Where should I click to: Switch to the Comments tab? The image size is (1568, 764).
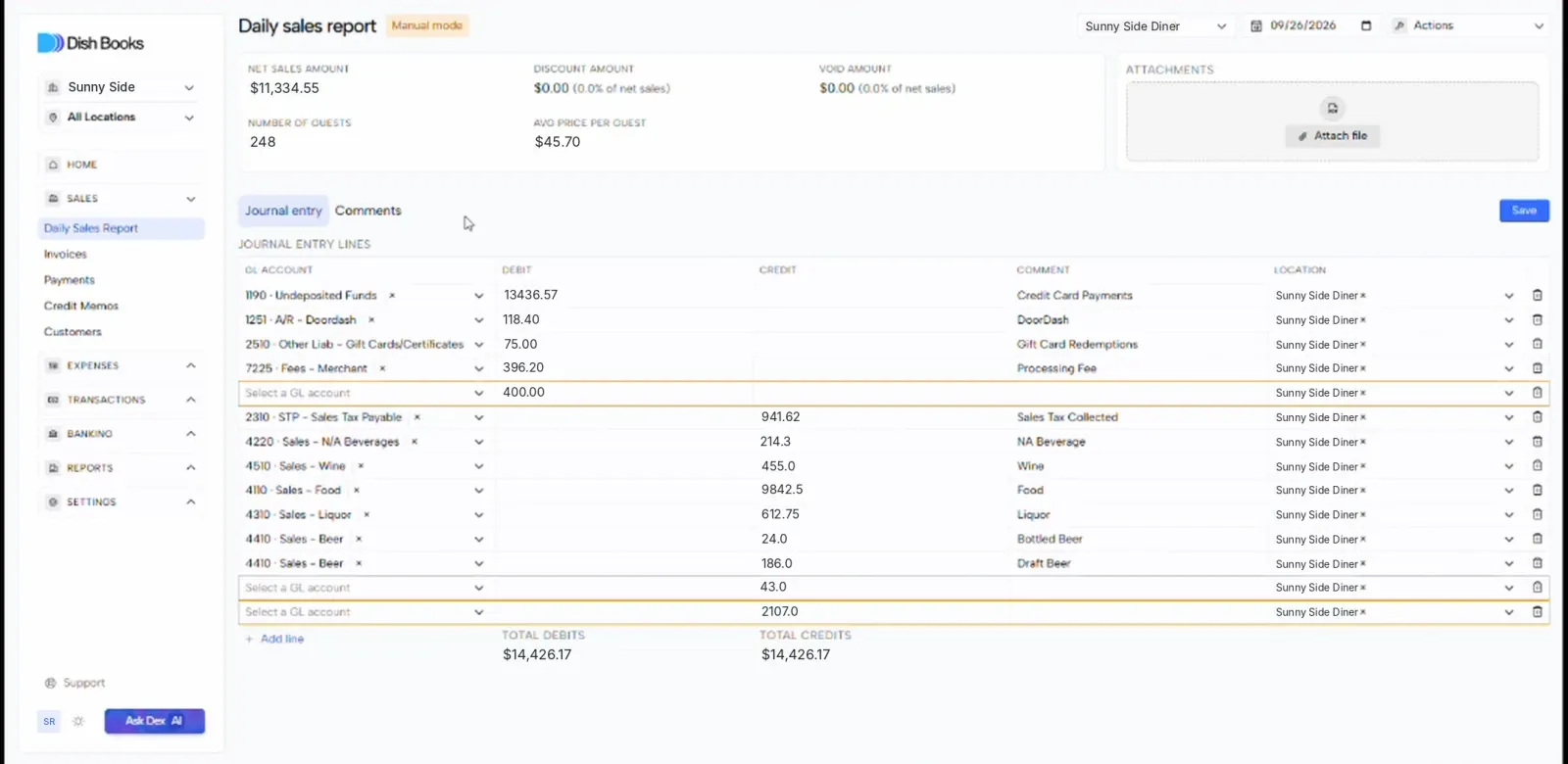tap(367, 211)
